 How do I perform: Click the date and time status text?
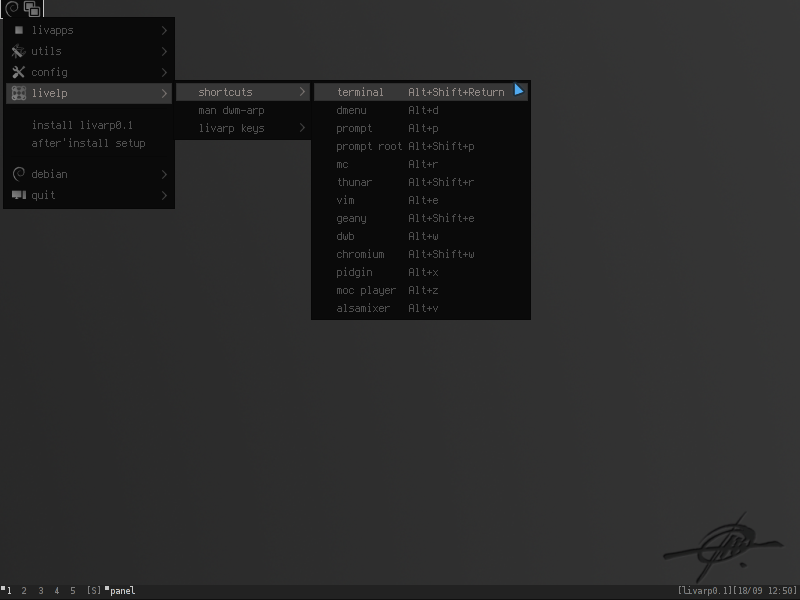(764, 591)
